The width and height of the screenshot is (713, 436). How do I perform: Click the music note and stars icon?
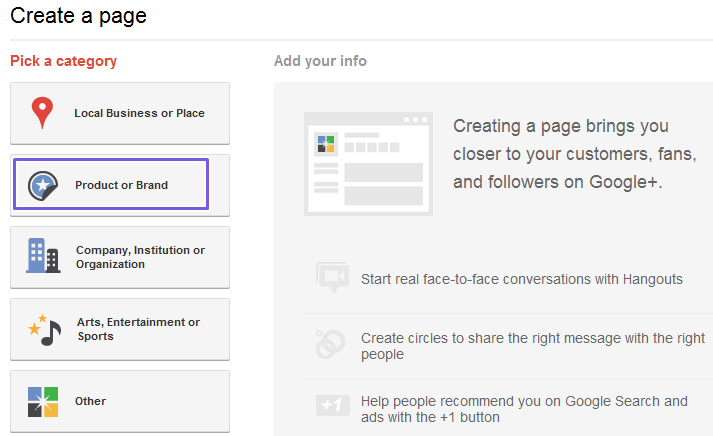[44, 329]
